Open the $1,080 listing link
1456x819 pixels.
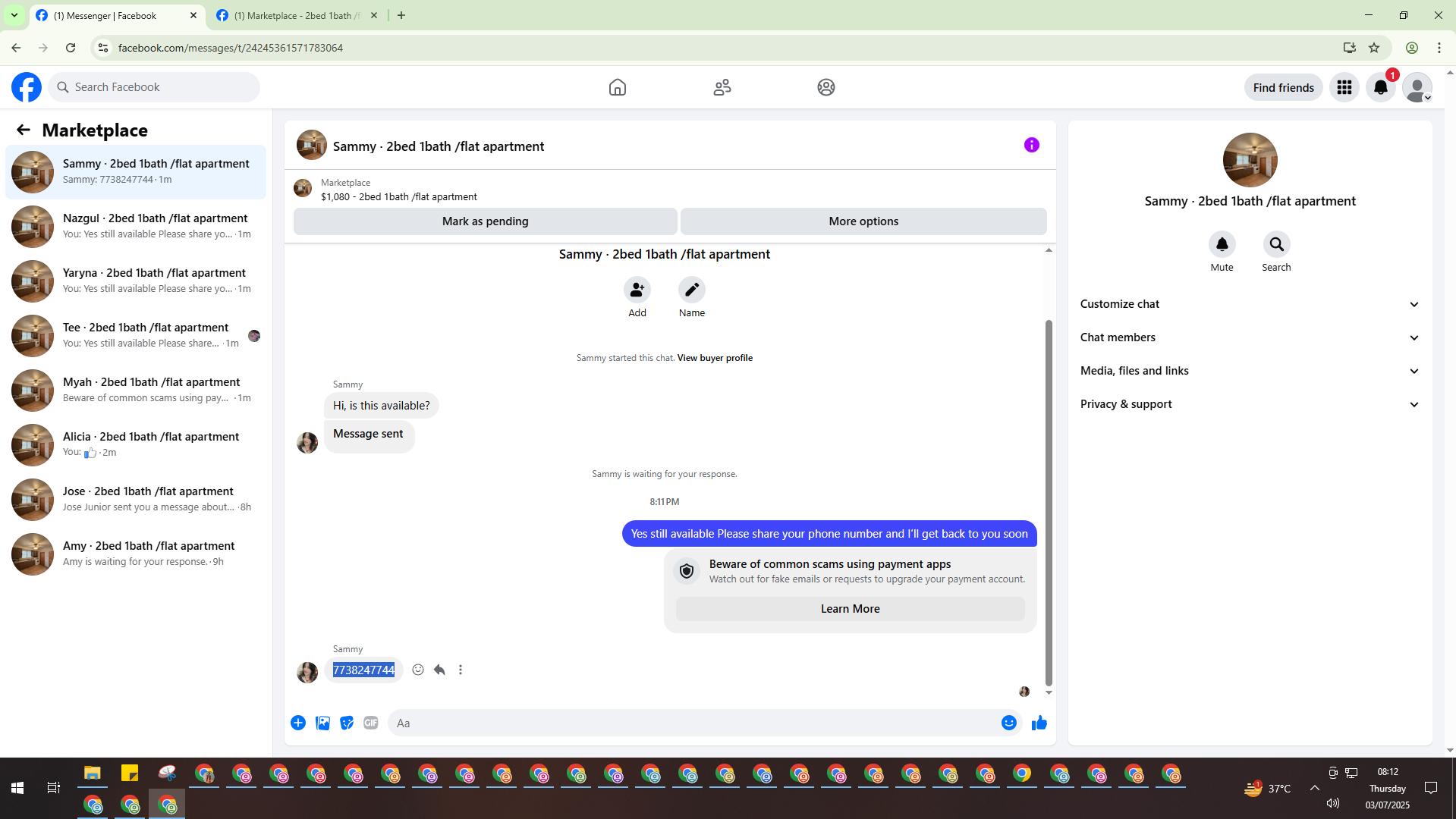[399, 196]
